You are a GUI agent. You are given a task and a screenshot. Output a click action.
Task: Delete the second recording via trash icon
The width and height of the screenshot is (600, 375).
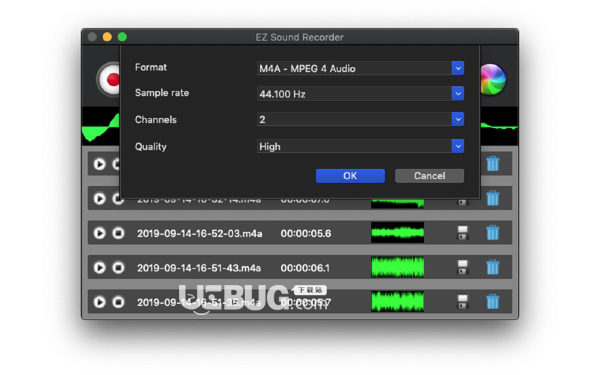pos(493,199)
